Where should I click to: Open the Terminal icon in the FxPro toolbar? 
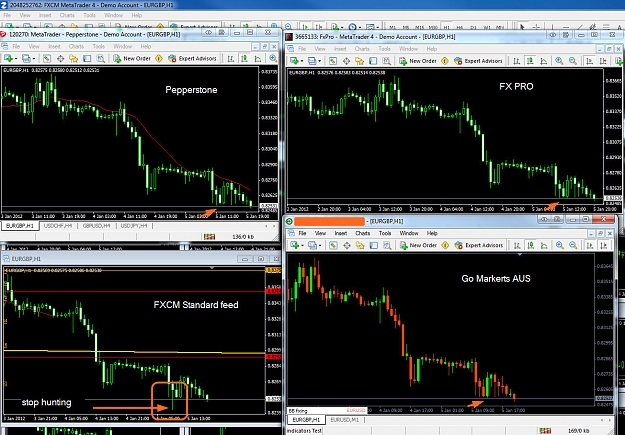(x=373, y=61)
